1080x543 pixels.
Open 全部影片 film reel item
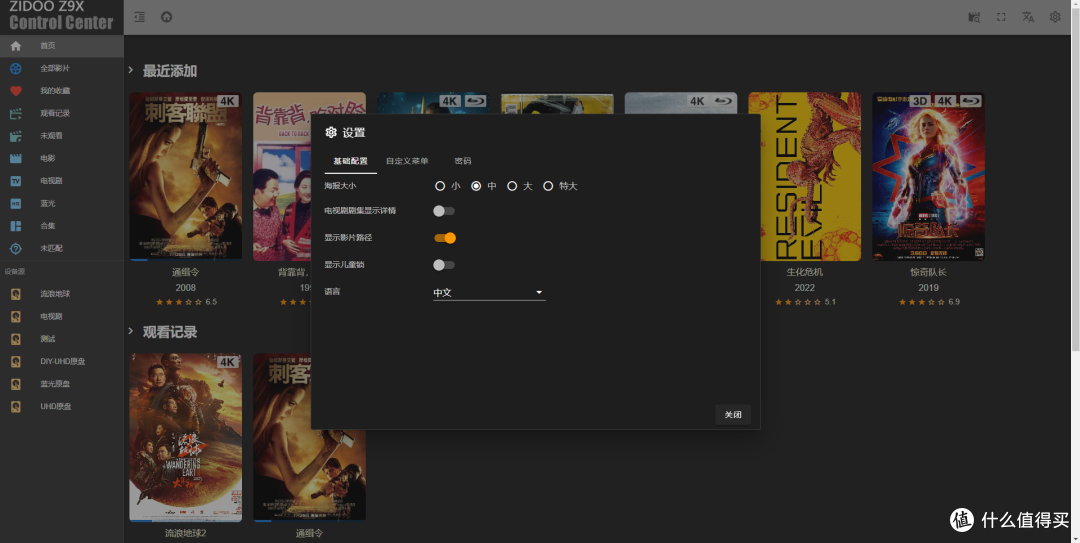[62, 68]
